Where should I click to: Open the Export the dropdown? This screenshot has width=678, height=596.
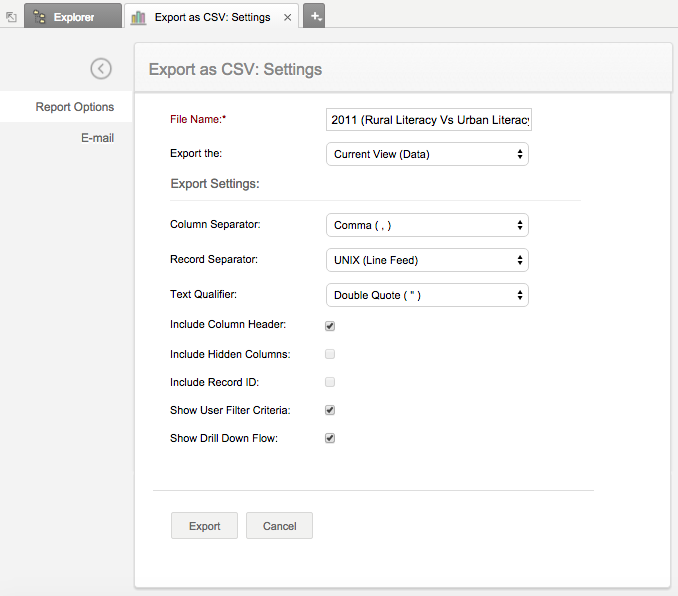pyautogui.click(x=427, y=154)
